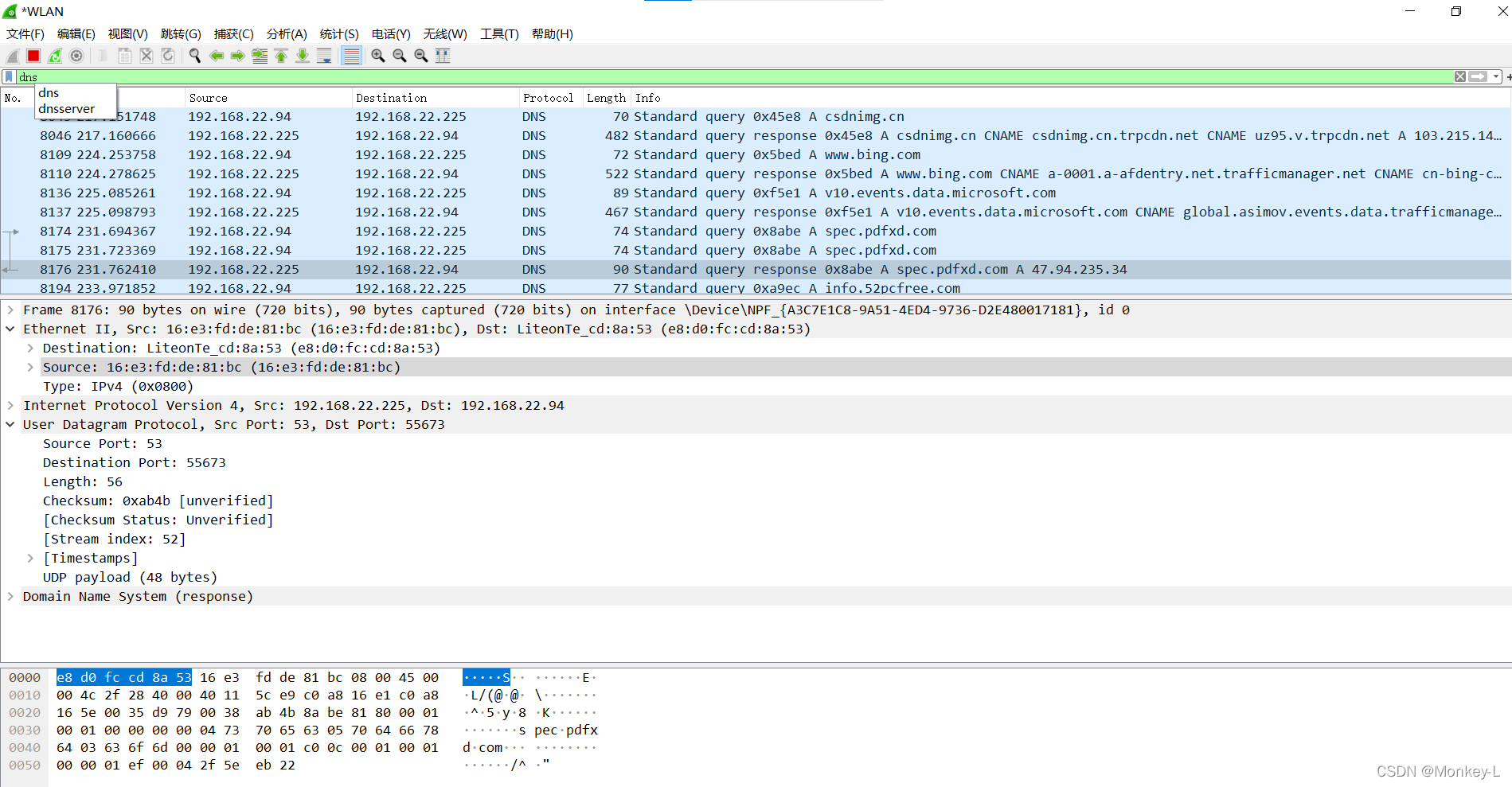Expand the Source 16:e3:fd:de:81:bc node
This screenshot has width=1512, height=787.
(x=30, y=367)
